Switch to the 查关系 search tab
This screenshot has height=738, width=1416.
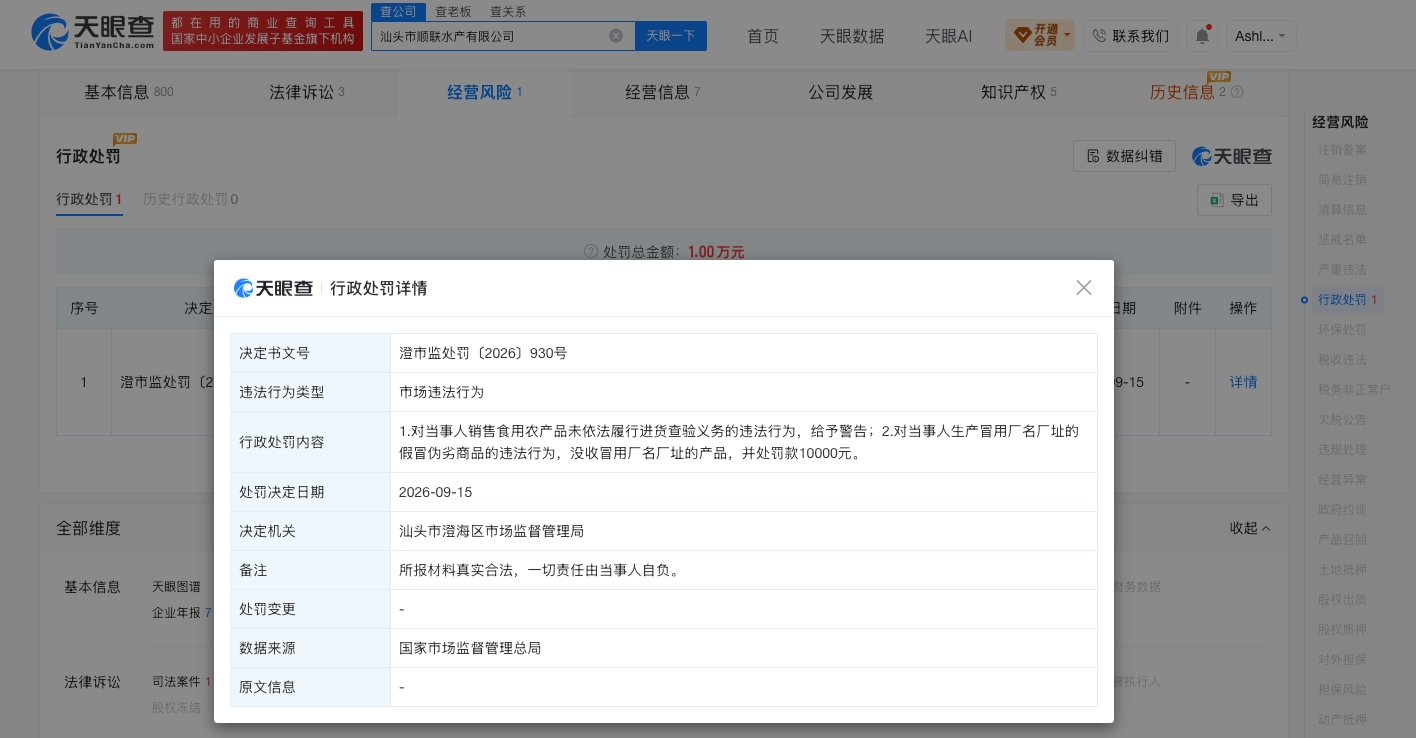tap(508, 12)
